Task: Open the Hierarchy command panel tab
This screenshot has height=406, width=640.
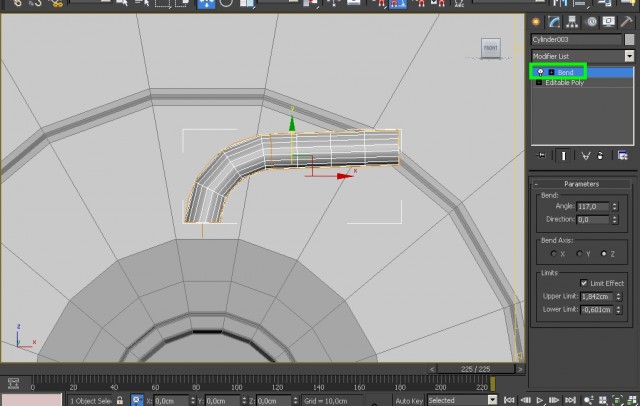Action: point(572,22)
